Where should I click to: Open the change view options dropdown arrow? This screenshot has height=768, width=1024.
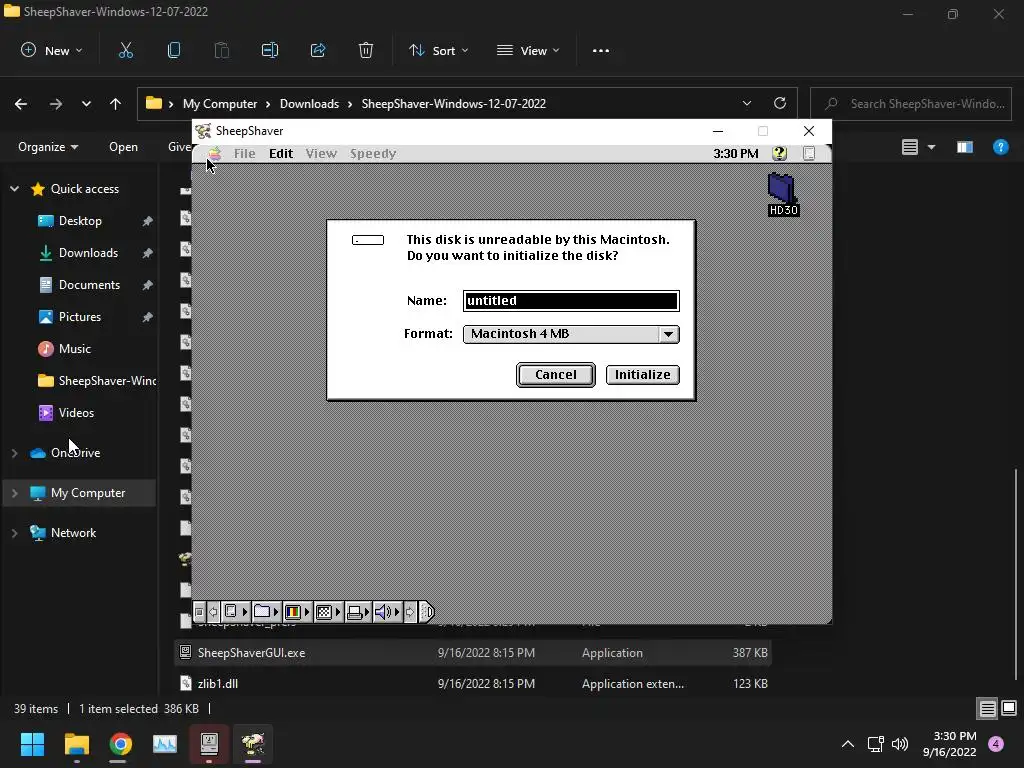point(932,148)
